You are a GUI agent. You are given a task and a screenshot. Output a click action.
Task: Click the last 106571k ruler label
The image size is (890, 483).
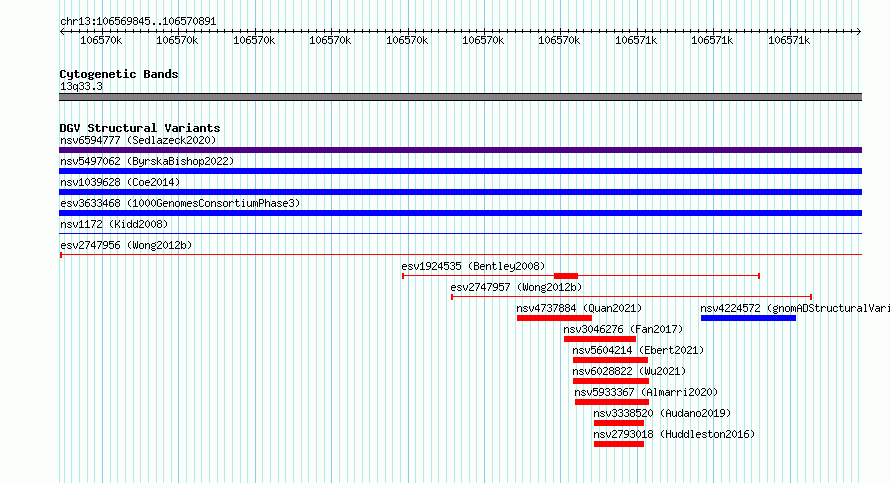pos(789,41)
